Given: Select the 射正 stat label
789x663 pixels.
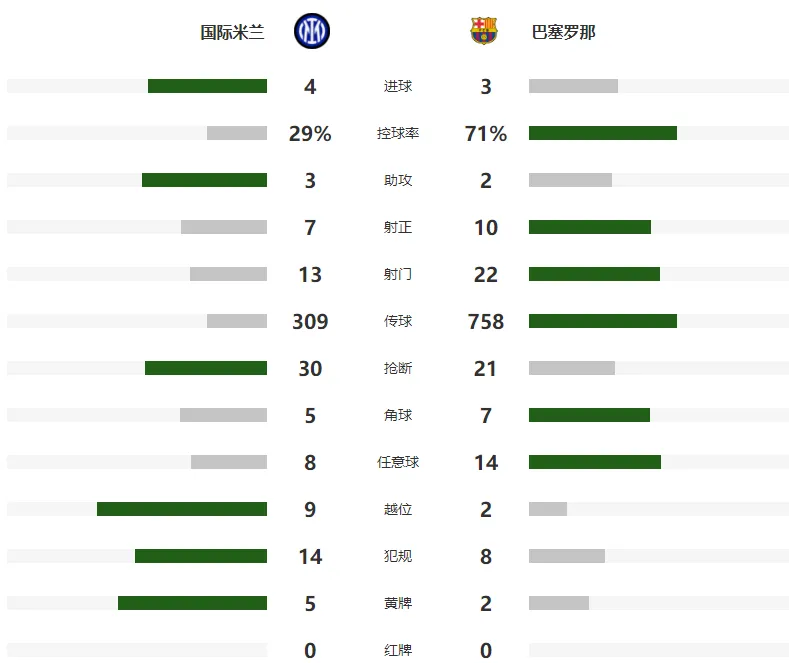Looking at the screenshot, I should [398, 227].
